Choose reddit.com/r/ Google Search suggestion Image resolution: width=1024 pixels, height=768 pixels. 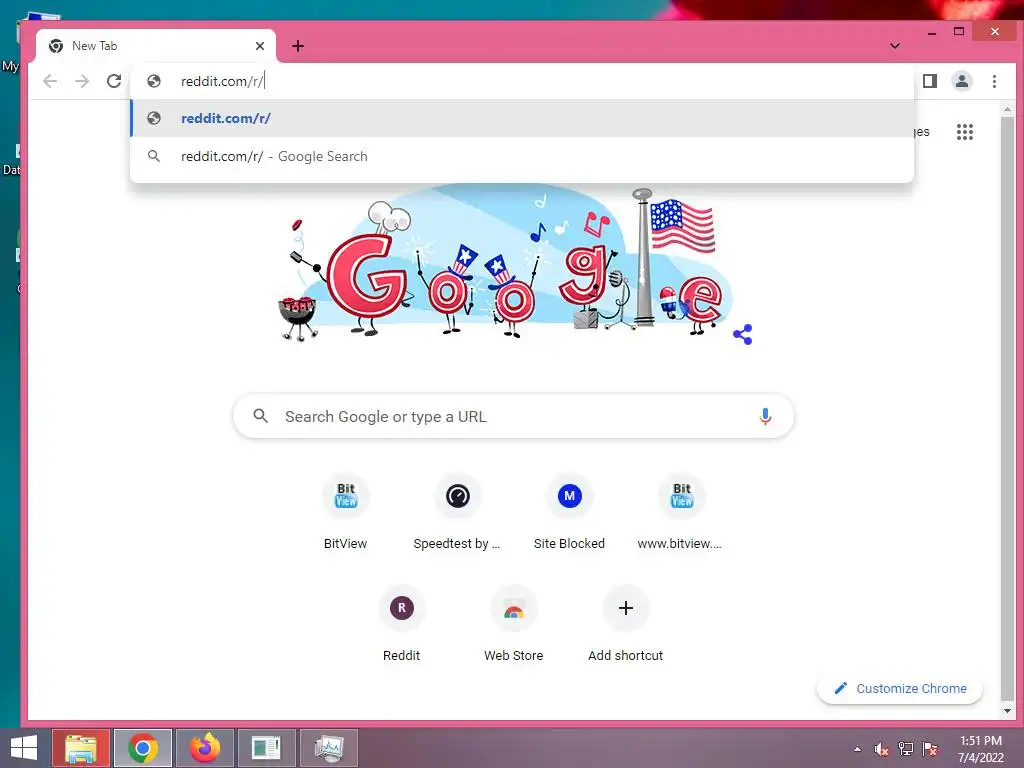click(522, 156)
